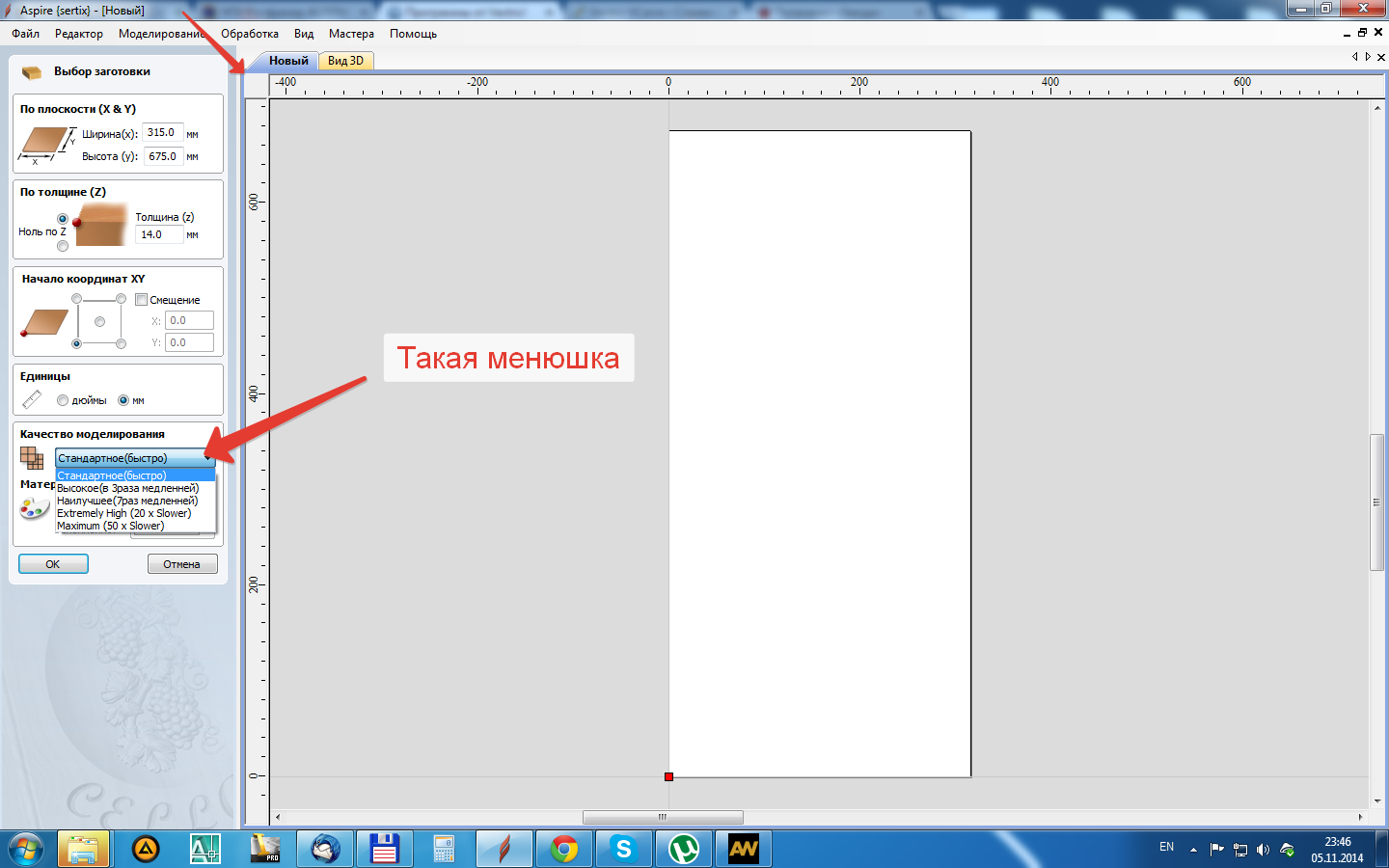Open the Action Center flag icon
This screenshot has width=1389, height=868.
click(x=1217, y=850)
